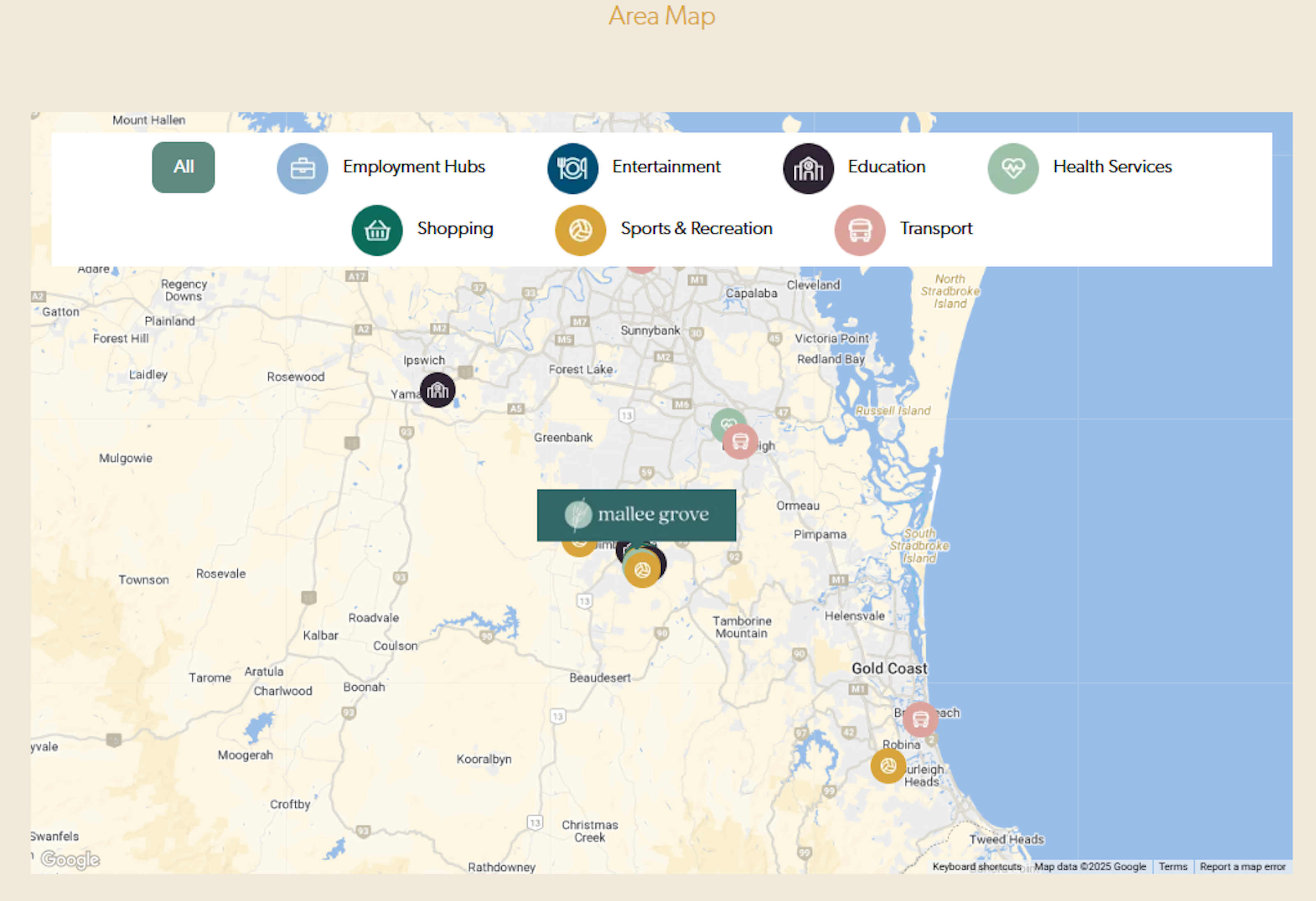Click the mallee grove location marker
Screen dimensions: 1316x901
(x=637, y=515)
